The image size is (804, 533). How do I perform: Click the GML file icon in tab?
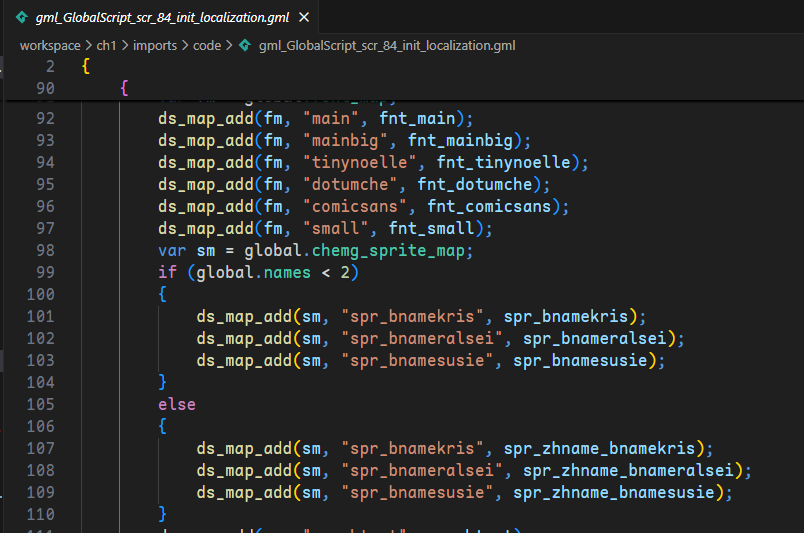[22, 17]
